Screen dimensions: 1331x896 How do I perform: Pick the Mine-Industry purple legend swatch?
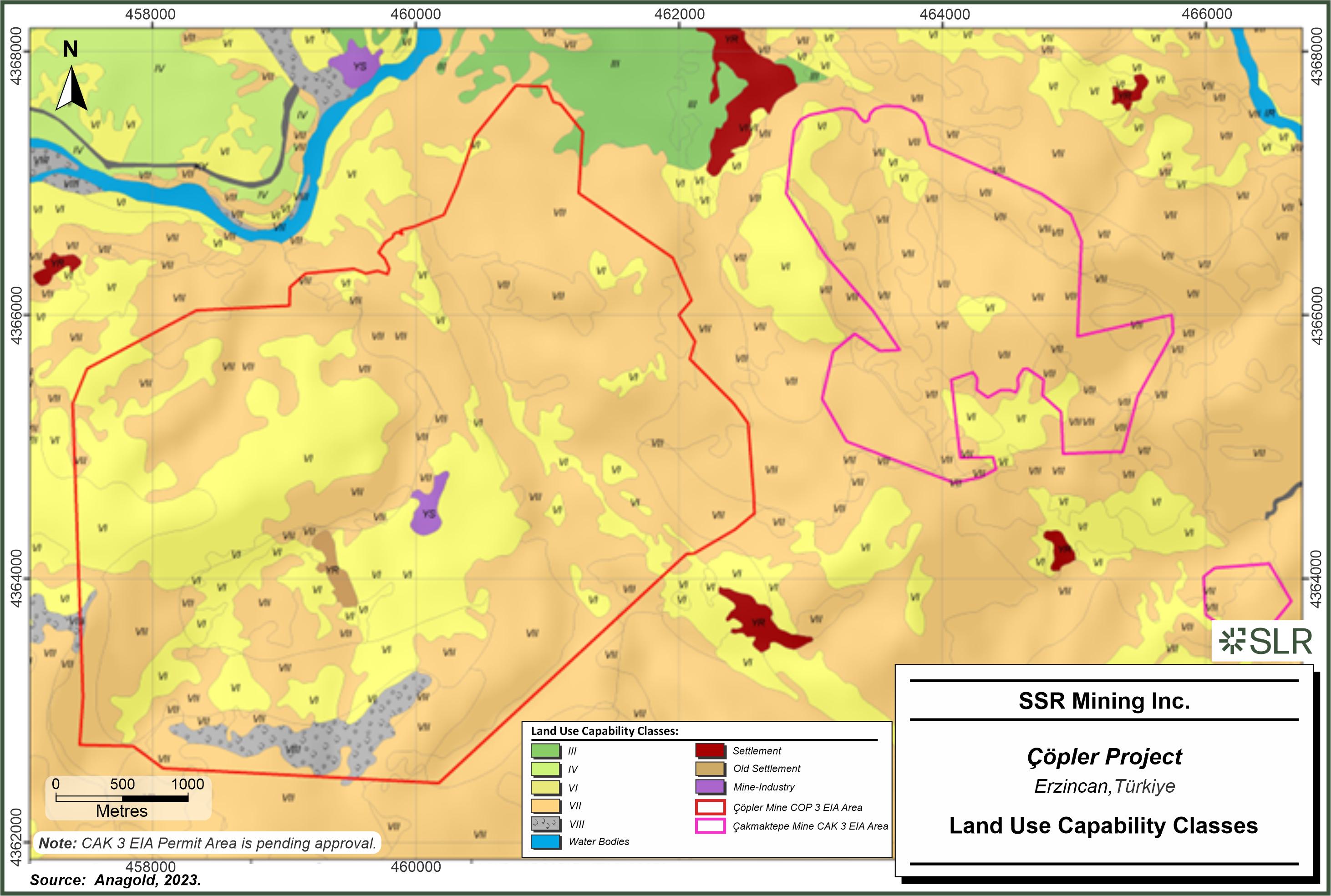click(711, 787)
